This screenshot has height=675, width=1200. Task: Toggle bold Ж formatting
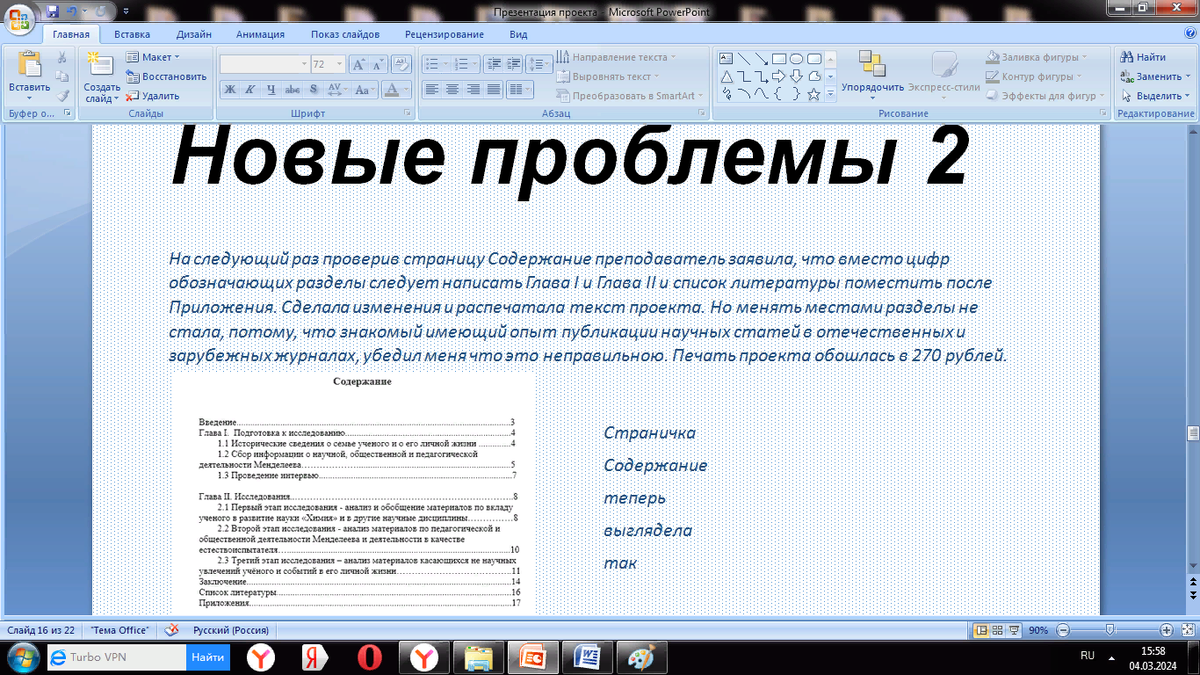pyautogui.click(x=229, y=89)
